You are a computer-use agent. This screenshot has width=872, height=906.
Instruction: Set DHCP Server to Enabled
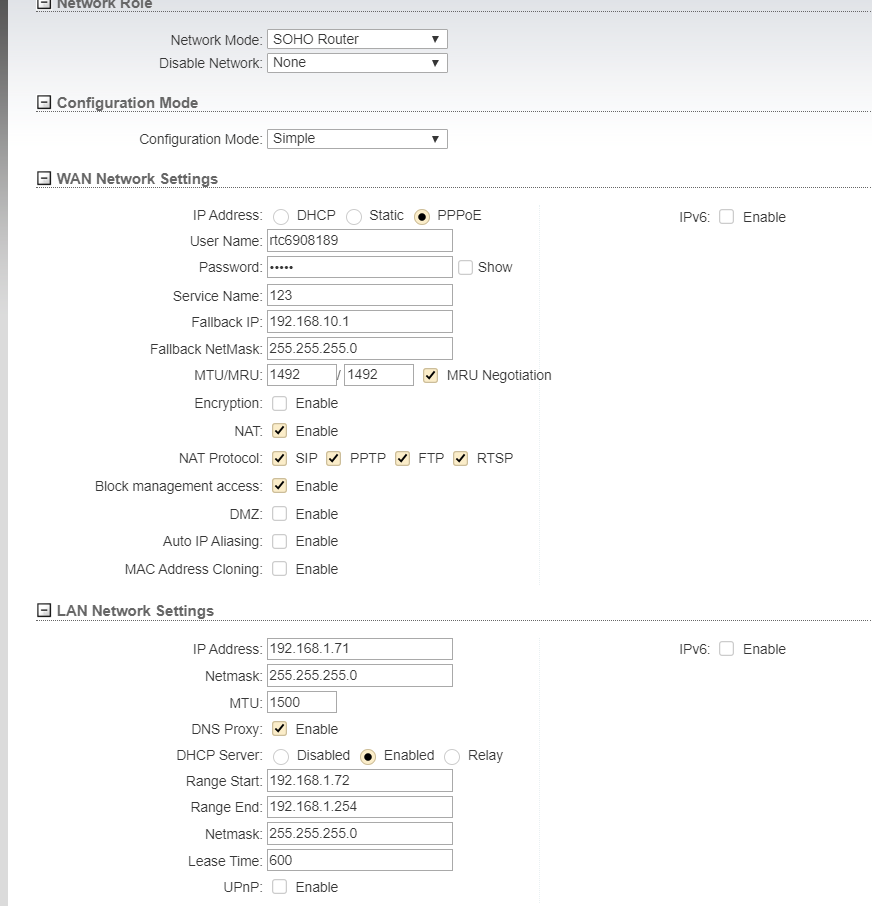pos(368,756)
